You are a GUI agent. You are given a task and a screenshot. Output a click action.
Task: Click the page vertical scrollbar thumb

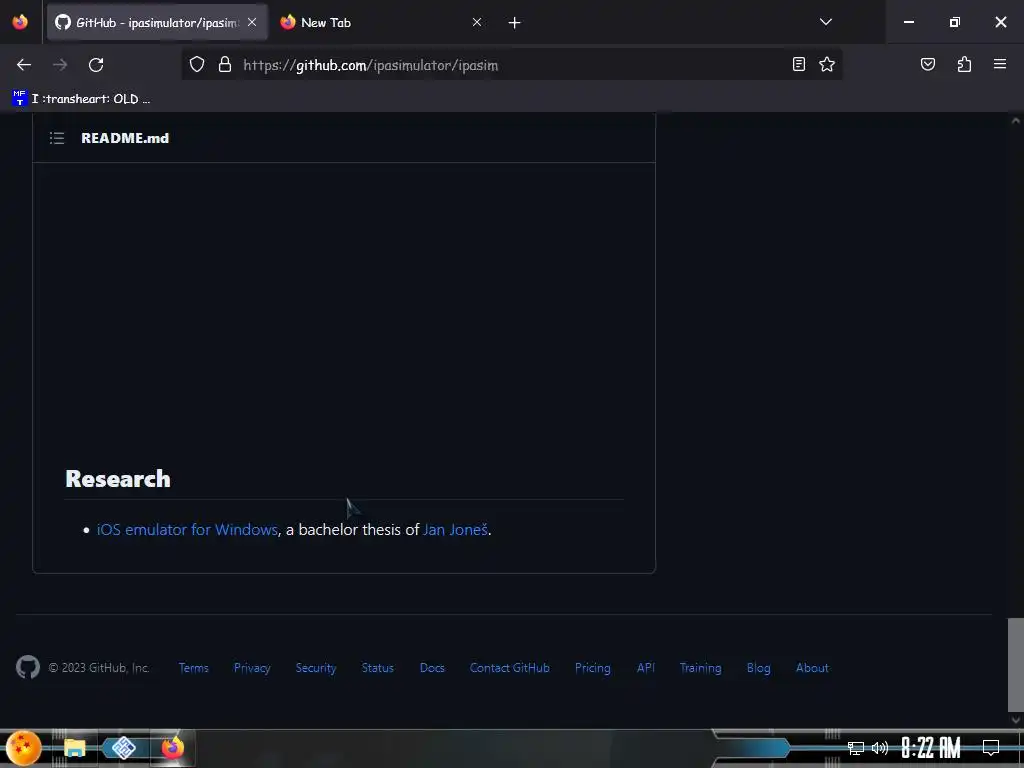pyautogui.click(x=1016, y=664)
